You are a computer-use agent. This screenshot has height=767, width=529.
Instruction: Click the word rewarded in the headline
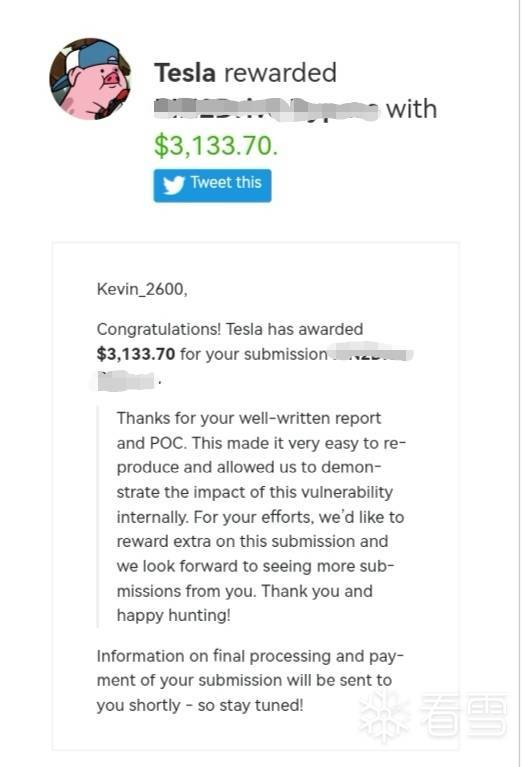pos(280,72)
